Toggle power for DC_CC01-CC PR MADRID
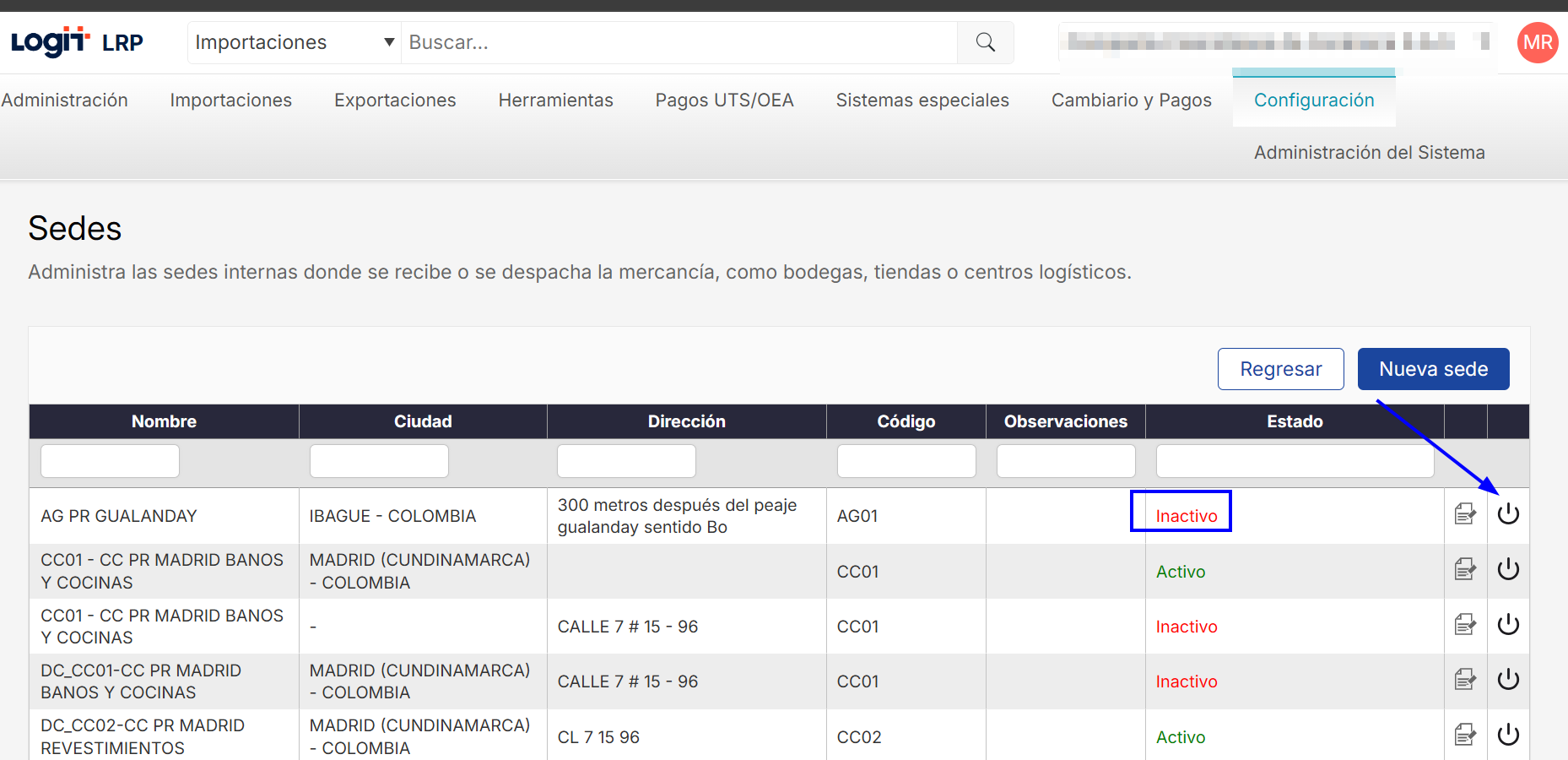 [x=1508, y=679]
